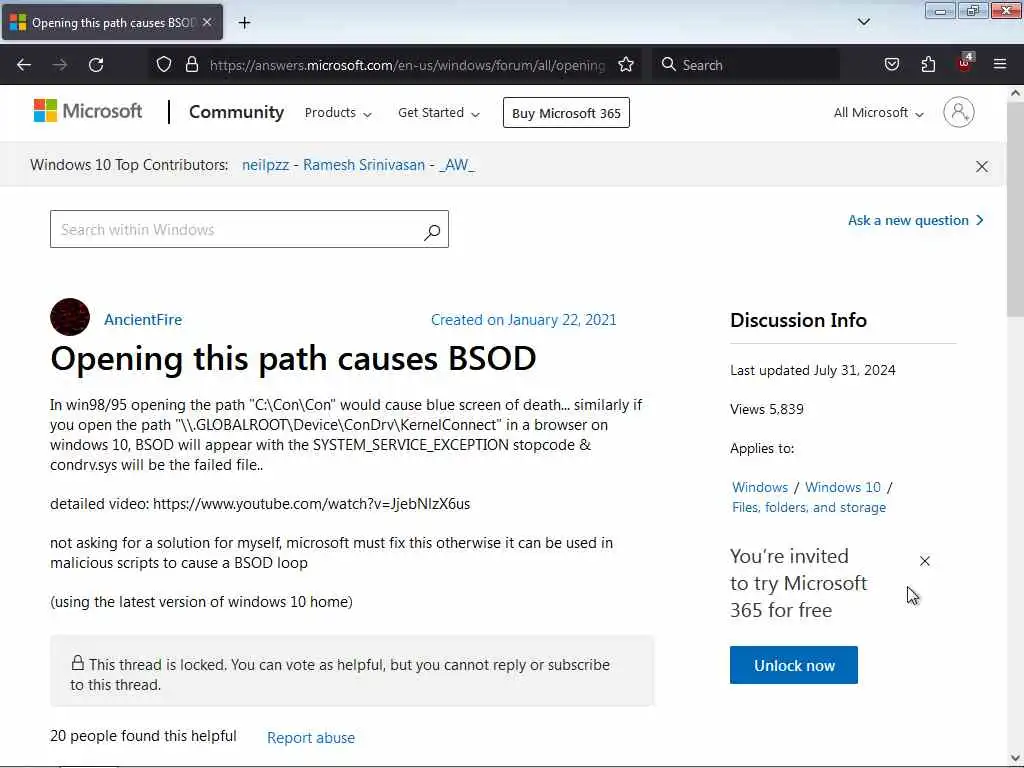Click AncientFire's profile avatar
1024x768 pixels.
click(70, 317)
